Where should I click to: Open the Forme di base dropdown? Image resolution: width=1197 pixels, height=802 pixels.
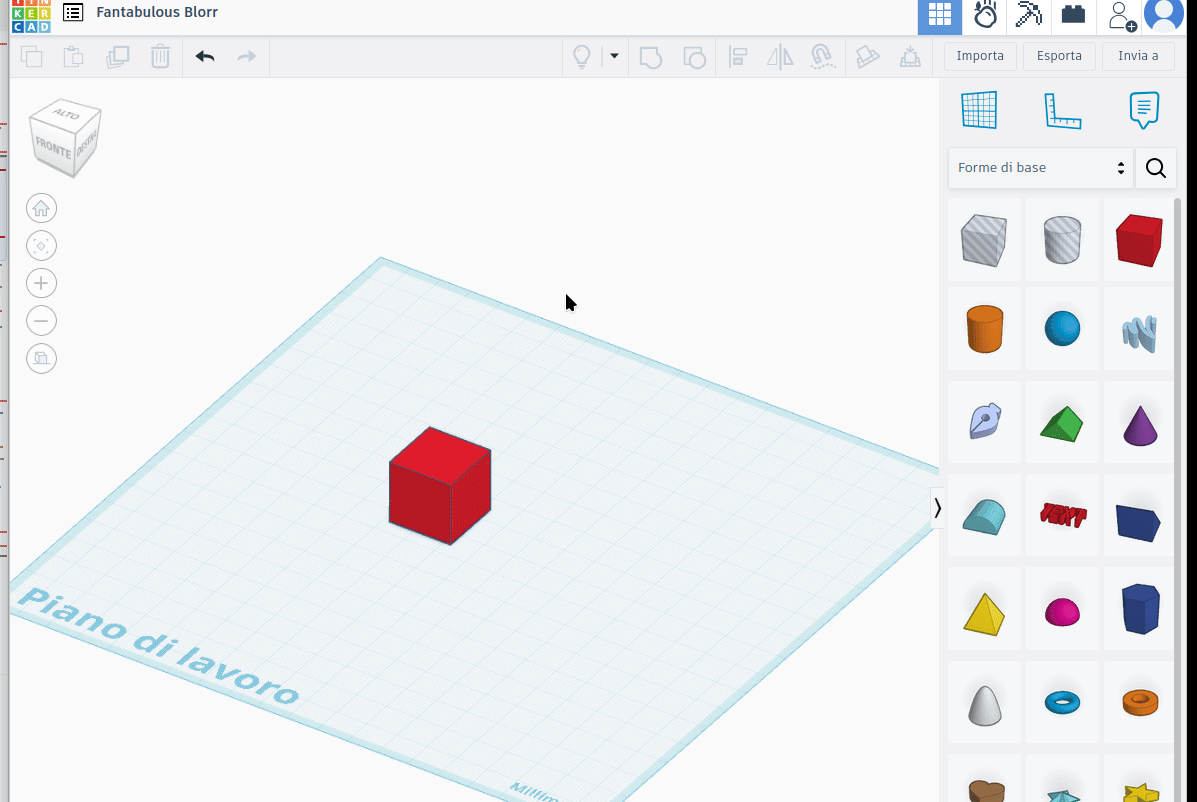[x=1041, y=168]
